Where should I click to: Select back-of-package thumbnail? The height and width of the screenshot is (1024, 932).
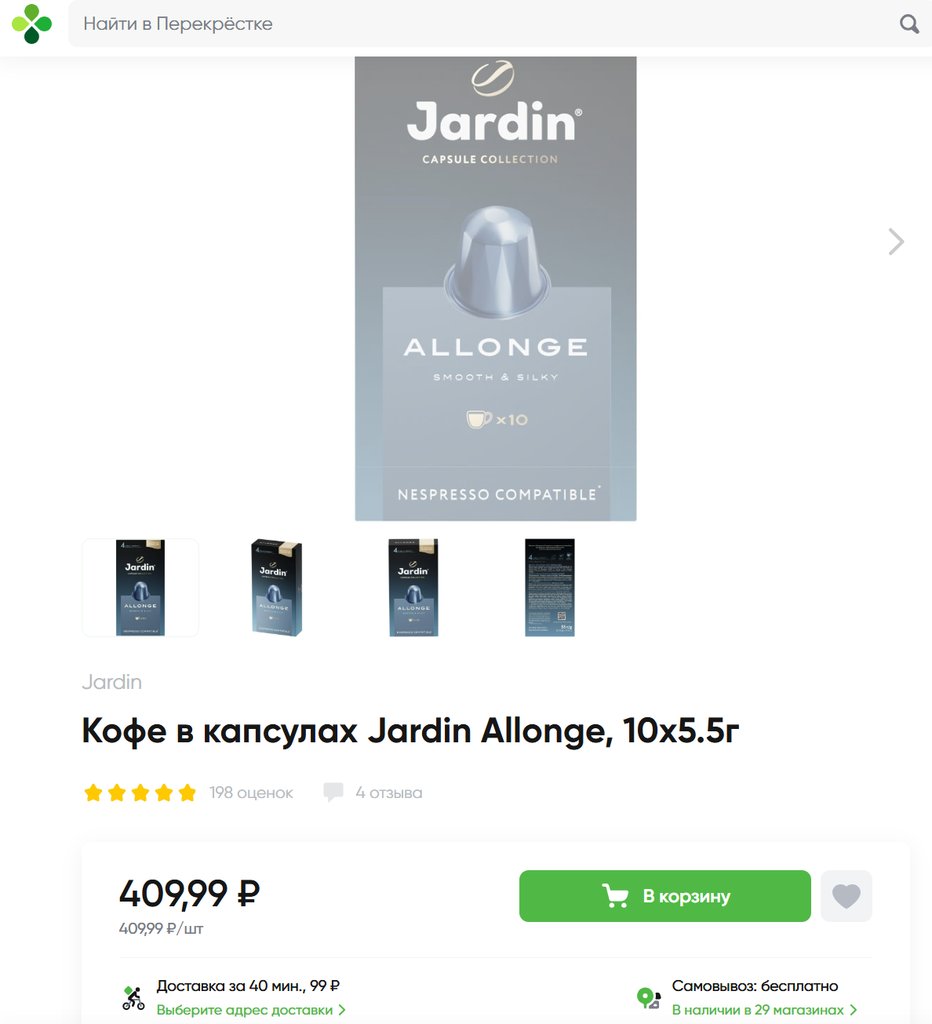point(550,587)
